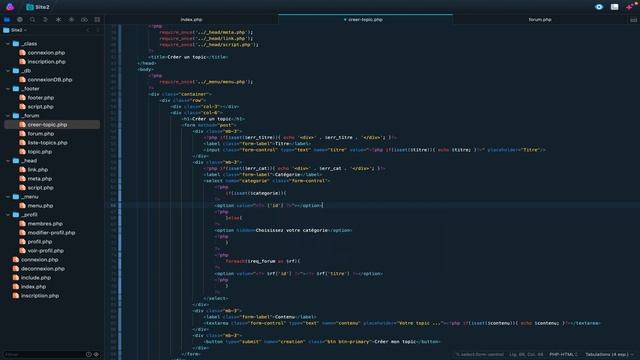The image size is (640, 360).
Task: Open connexionDB.php
Action: click(50, 80)
